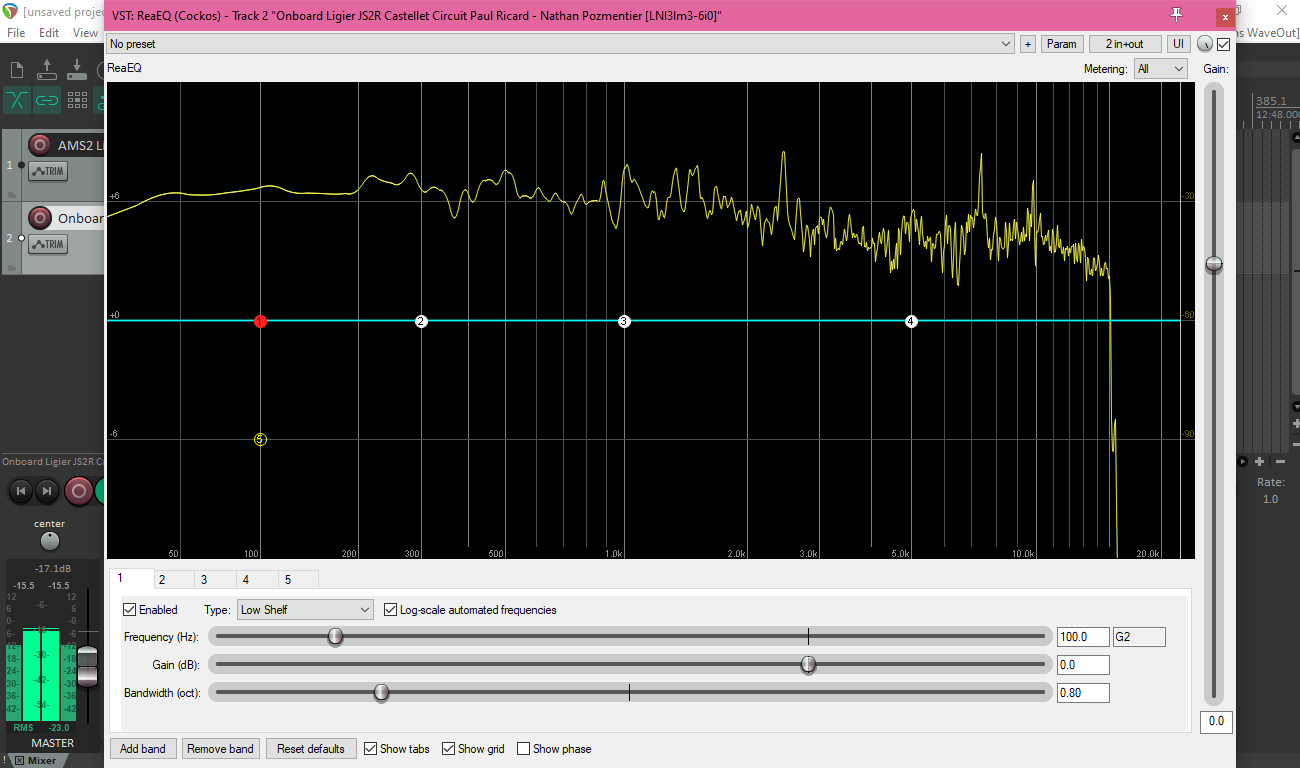Click the folder icon on track 1
Image resolution: width=1300 pixels, height=768 pixels.
point(12,193)
